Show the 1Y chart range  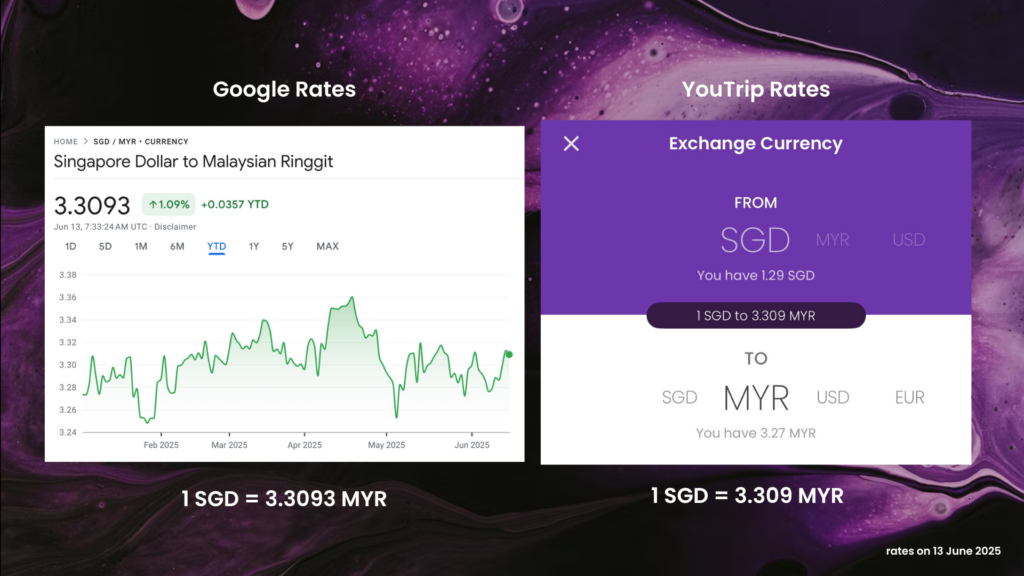pos(254,246)
